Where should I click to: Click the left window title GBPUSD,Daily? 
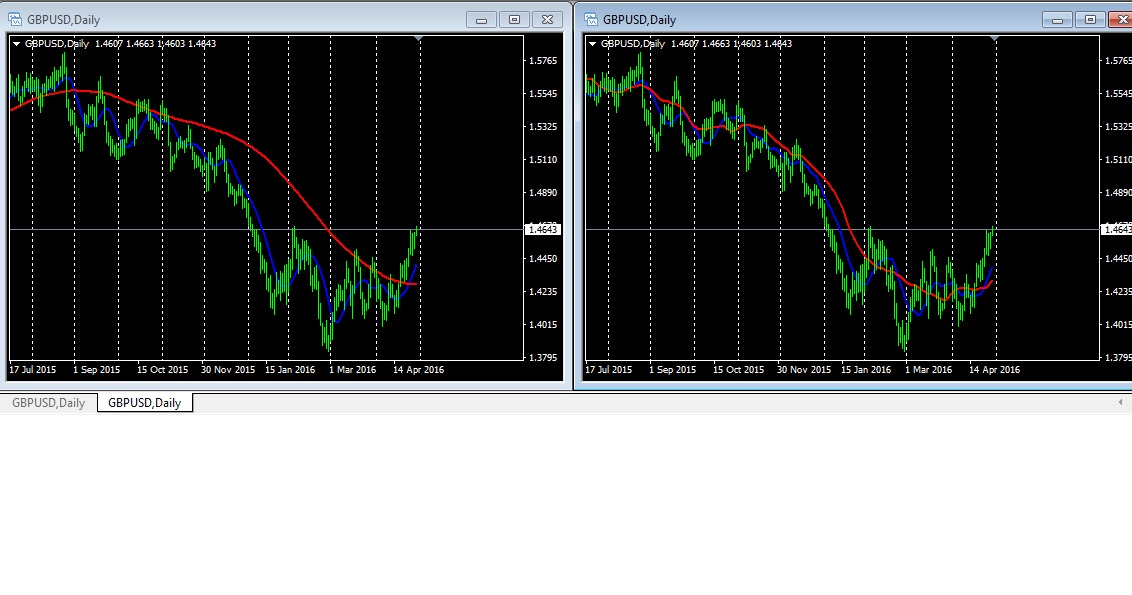64,20
